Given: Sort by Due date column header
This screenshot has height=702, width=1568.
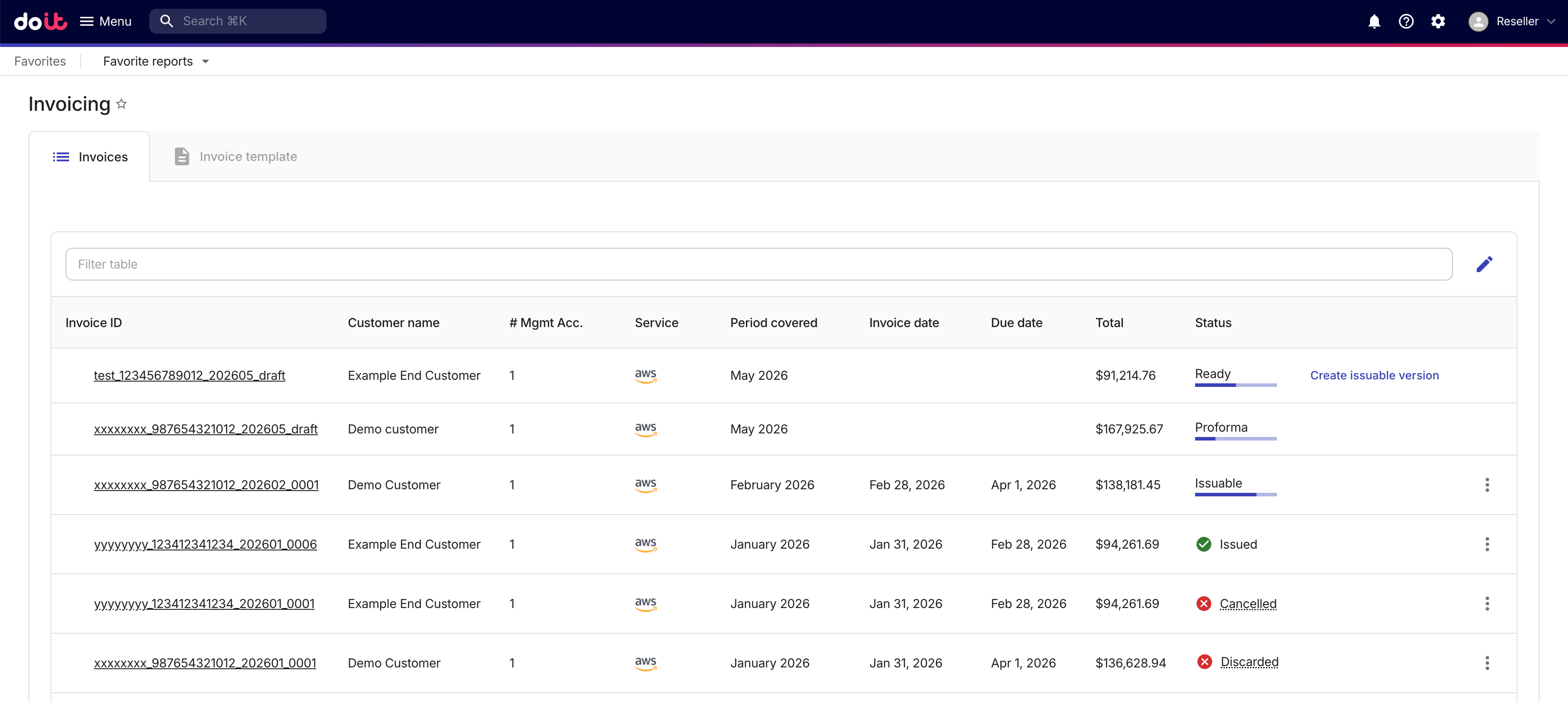Looking at the screenshot, I should (x=1016, y=323).
